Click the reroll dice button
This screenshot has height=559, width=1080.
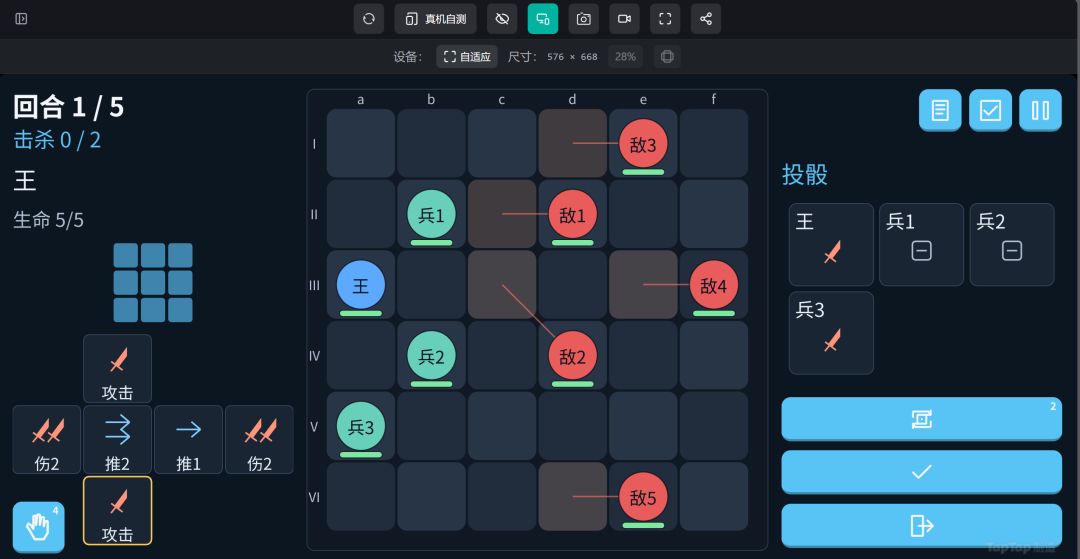pyautogui.click(x=922, y=419)
